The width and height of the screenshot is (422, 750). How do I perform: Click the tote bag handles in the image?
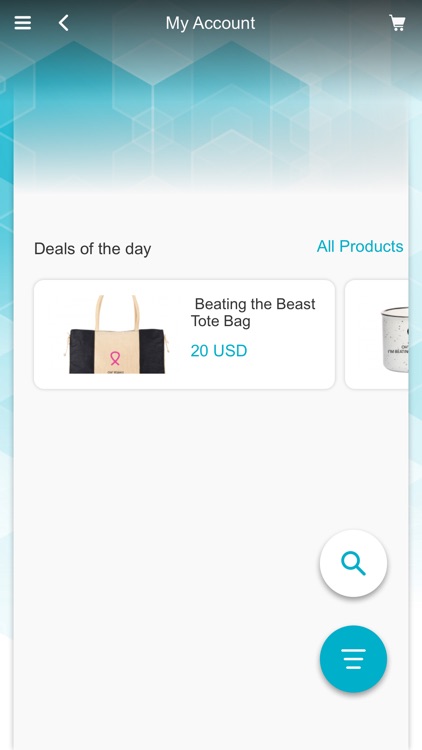tap(117, 312)
